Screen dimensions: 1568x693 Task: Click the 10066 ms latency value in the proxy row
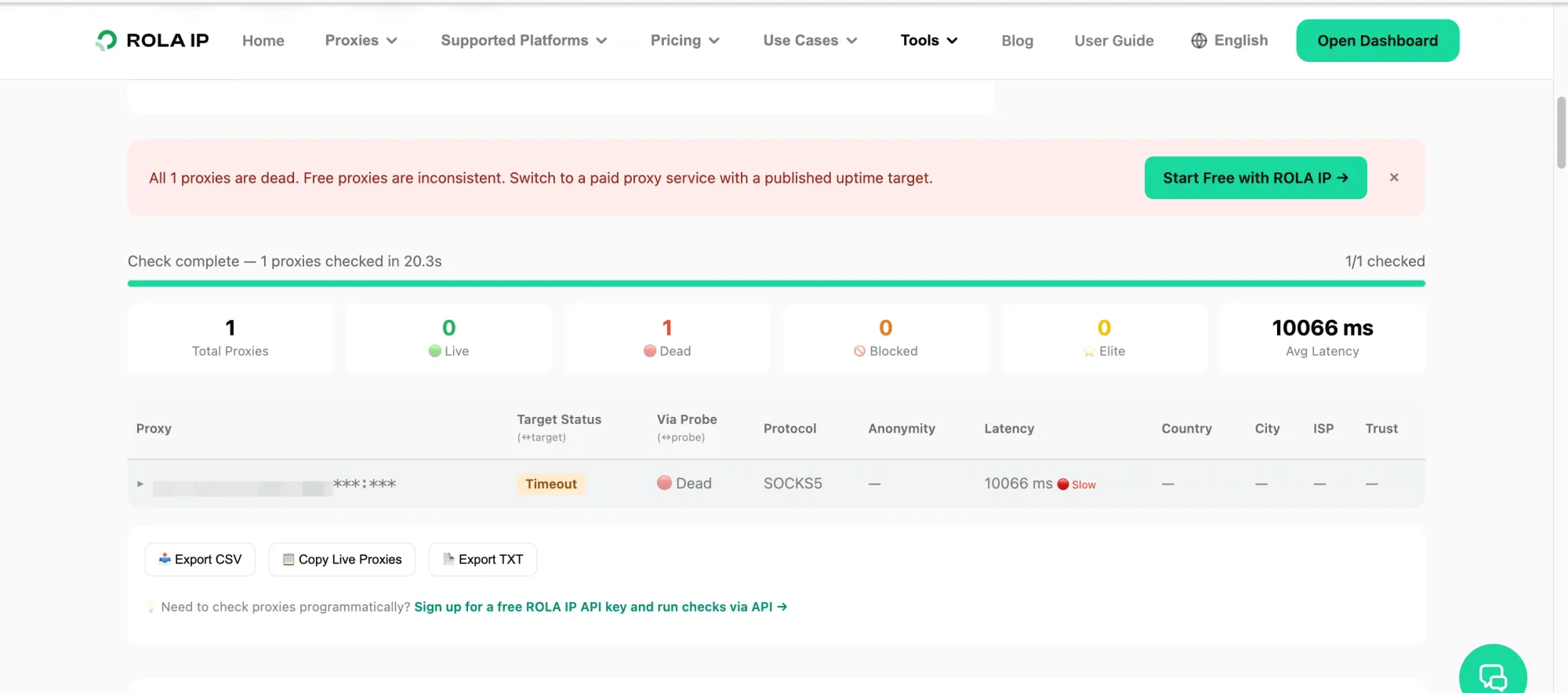pos(1018,484)
